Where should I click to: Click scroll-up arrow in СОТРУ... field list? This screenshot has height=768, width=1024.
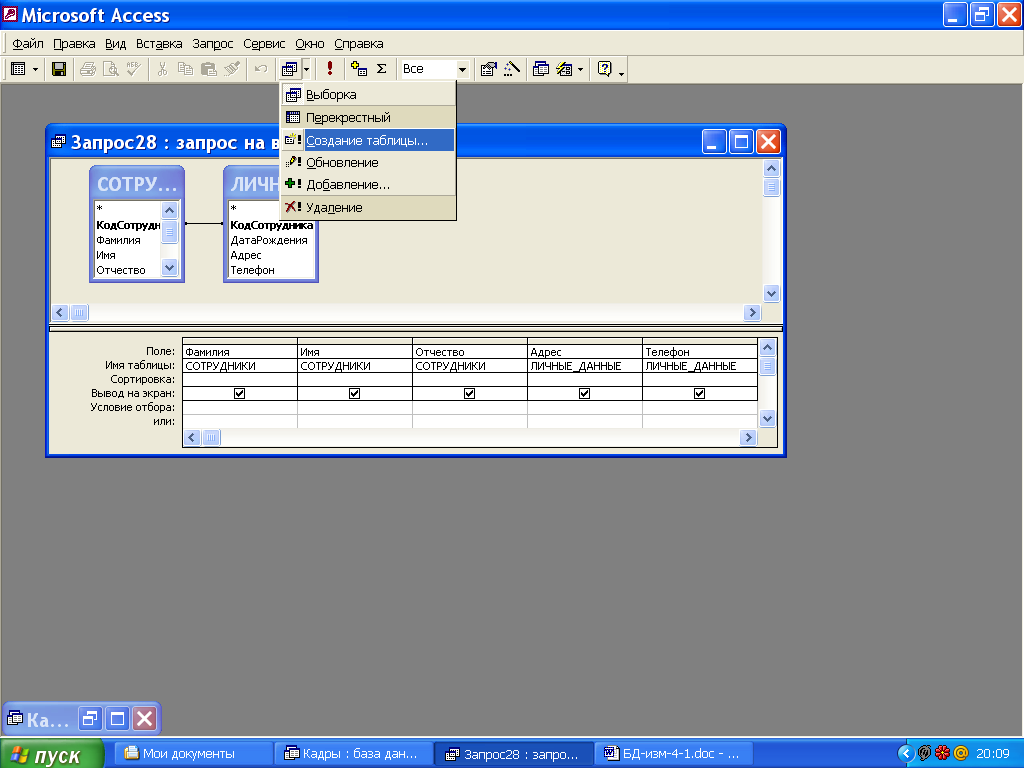click(x=169, y=210)
